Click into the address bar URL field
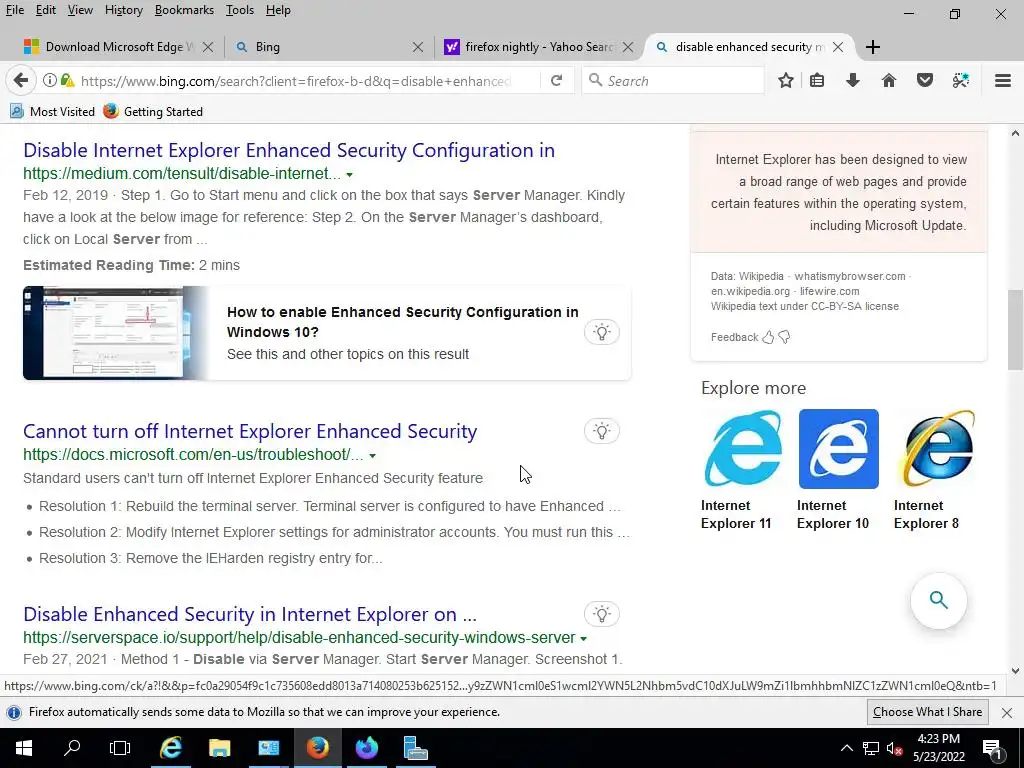This screenshot has height=768, width=1024. tap(295, 81)
